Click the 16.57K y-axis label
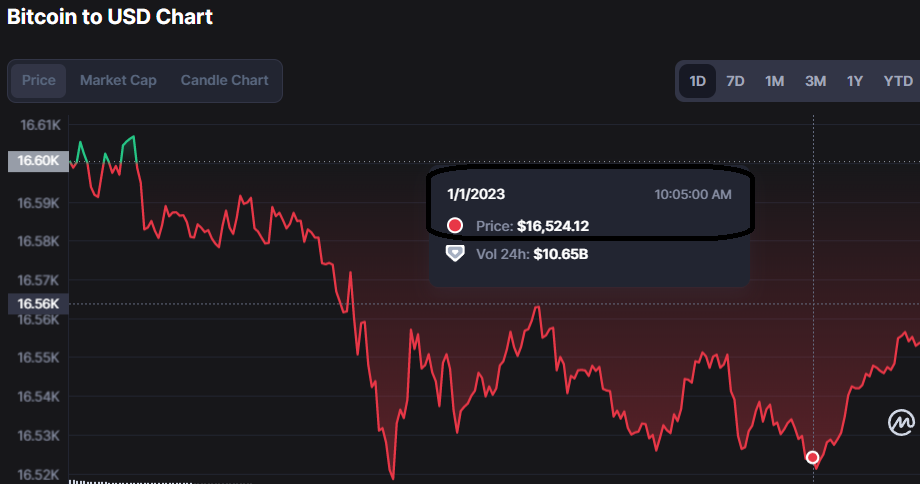The width and height of the screenshot is (920, 484). click(x=38, y=280)
